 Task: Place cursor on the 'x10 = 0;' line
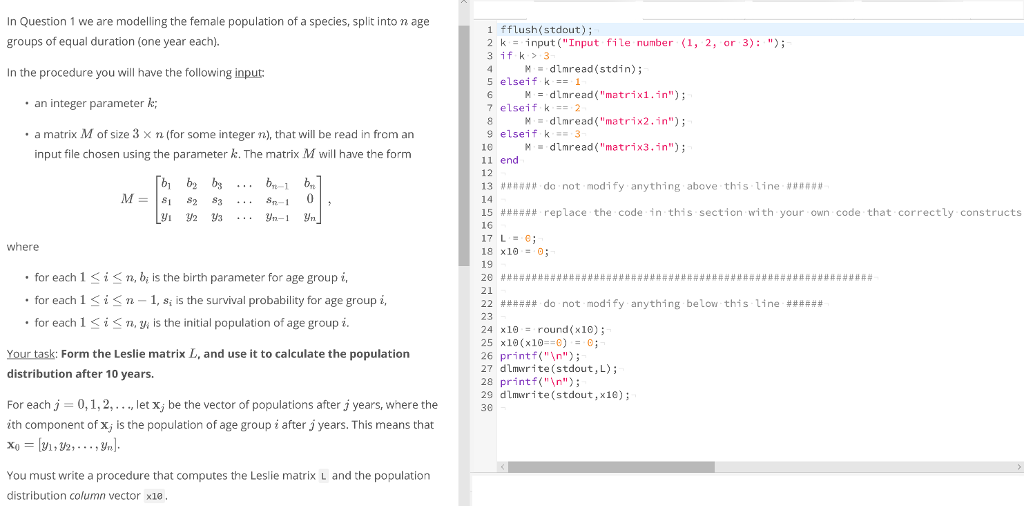click(x=524, y=251)
